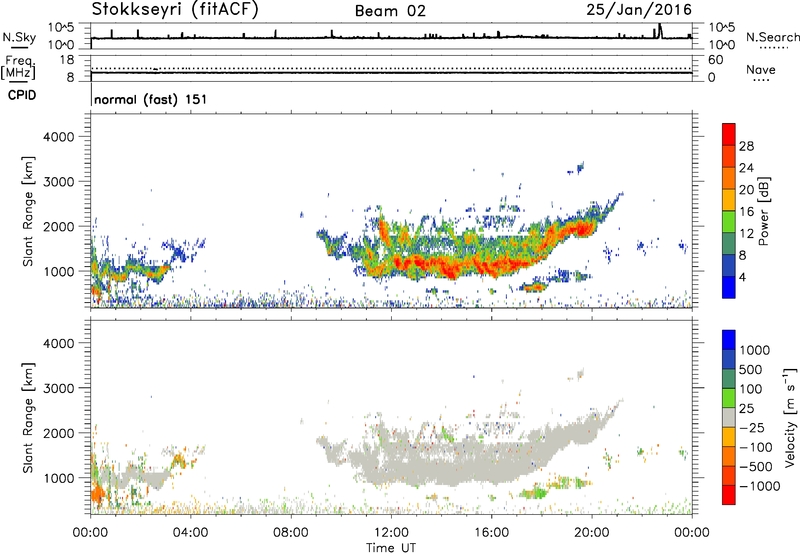Image resolution: width=800 pixels, height=554 pixels.
Task: Click the Nave legend label
Action: (x=761, y=69)
